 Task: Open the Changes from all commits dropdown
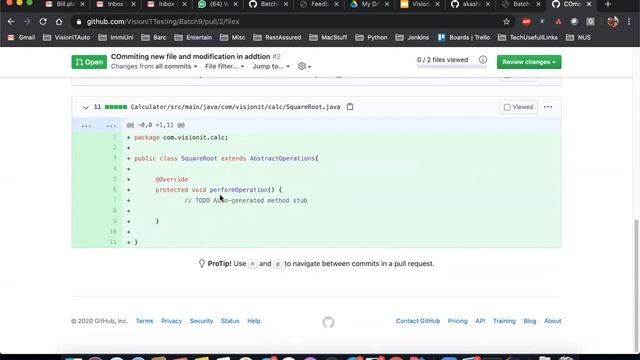point(154,66)
